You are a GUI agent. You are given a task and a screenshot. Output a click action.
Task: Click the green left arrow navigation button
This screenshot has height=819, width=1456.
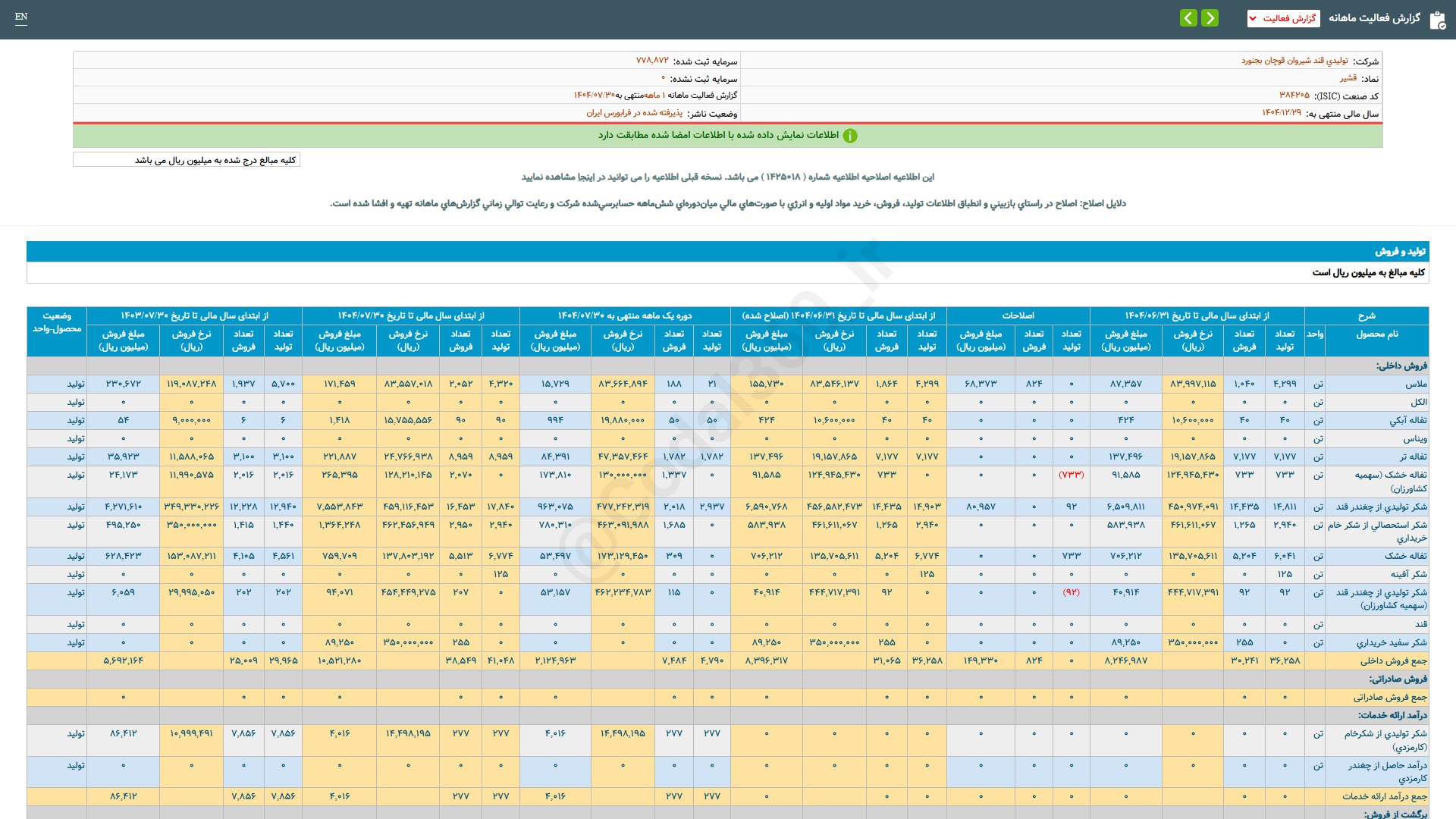(x=1188, y=17)
